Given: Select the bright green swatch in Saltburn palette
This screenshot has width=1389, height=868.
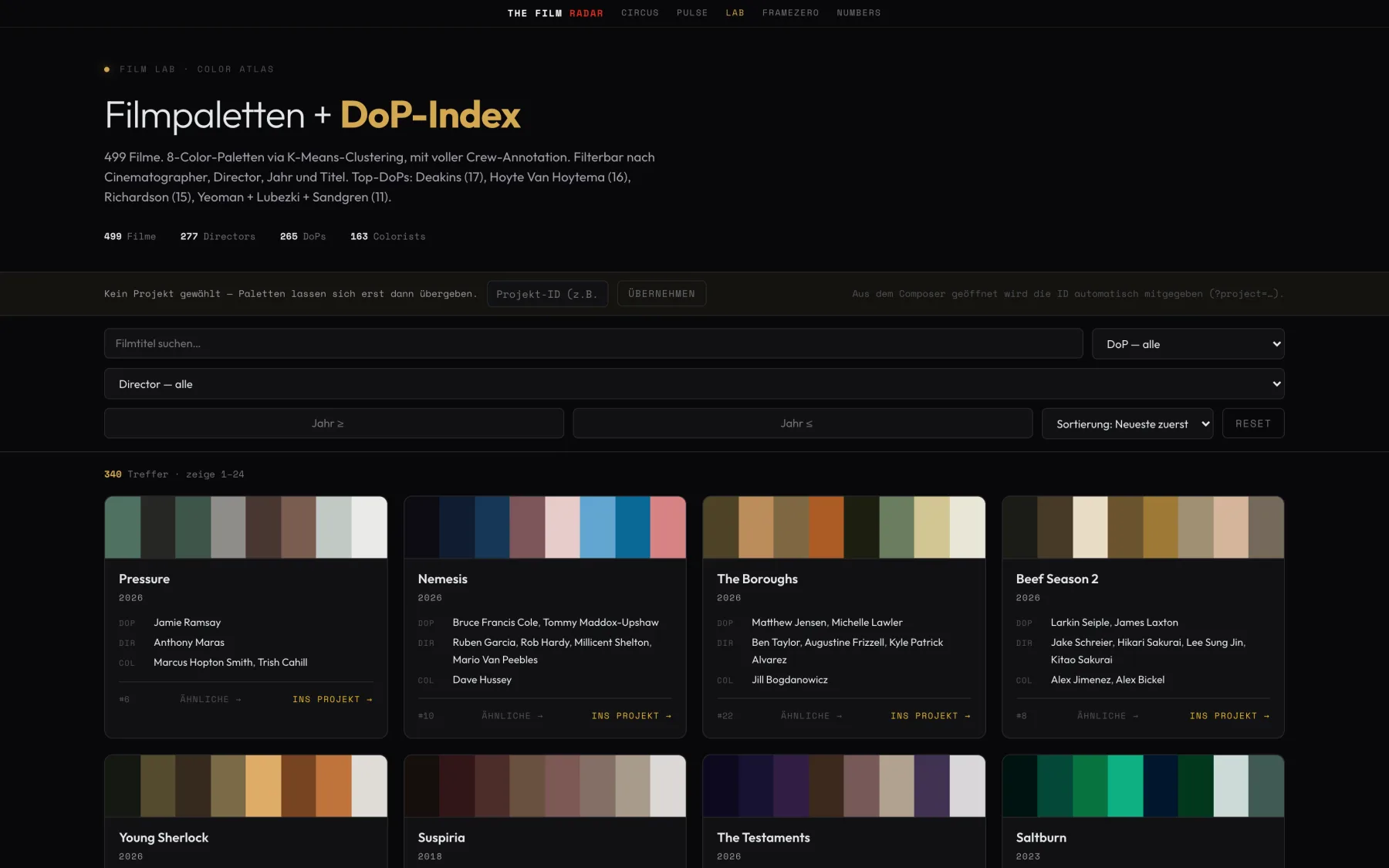Looking at the screenshot, I should tap(1125, 785).
